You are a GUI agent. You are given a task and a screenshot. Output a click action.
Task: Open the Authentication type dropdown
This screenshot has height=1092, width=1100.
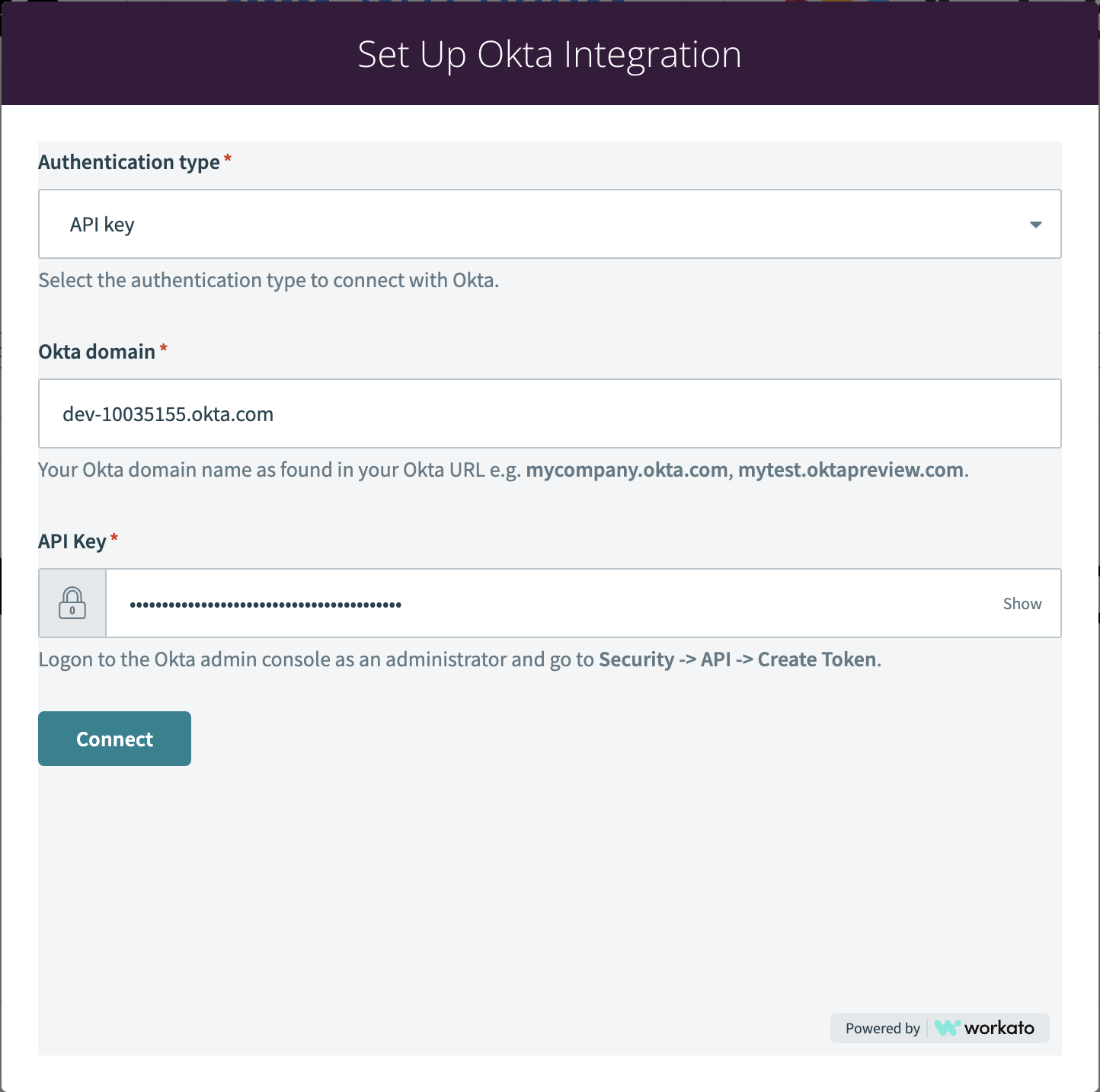tap(549, 224)
